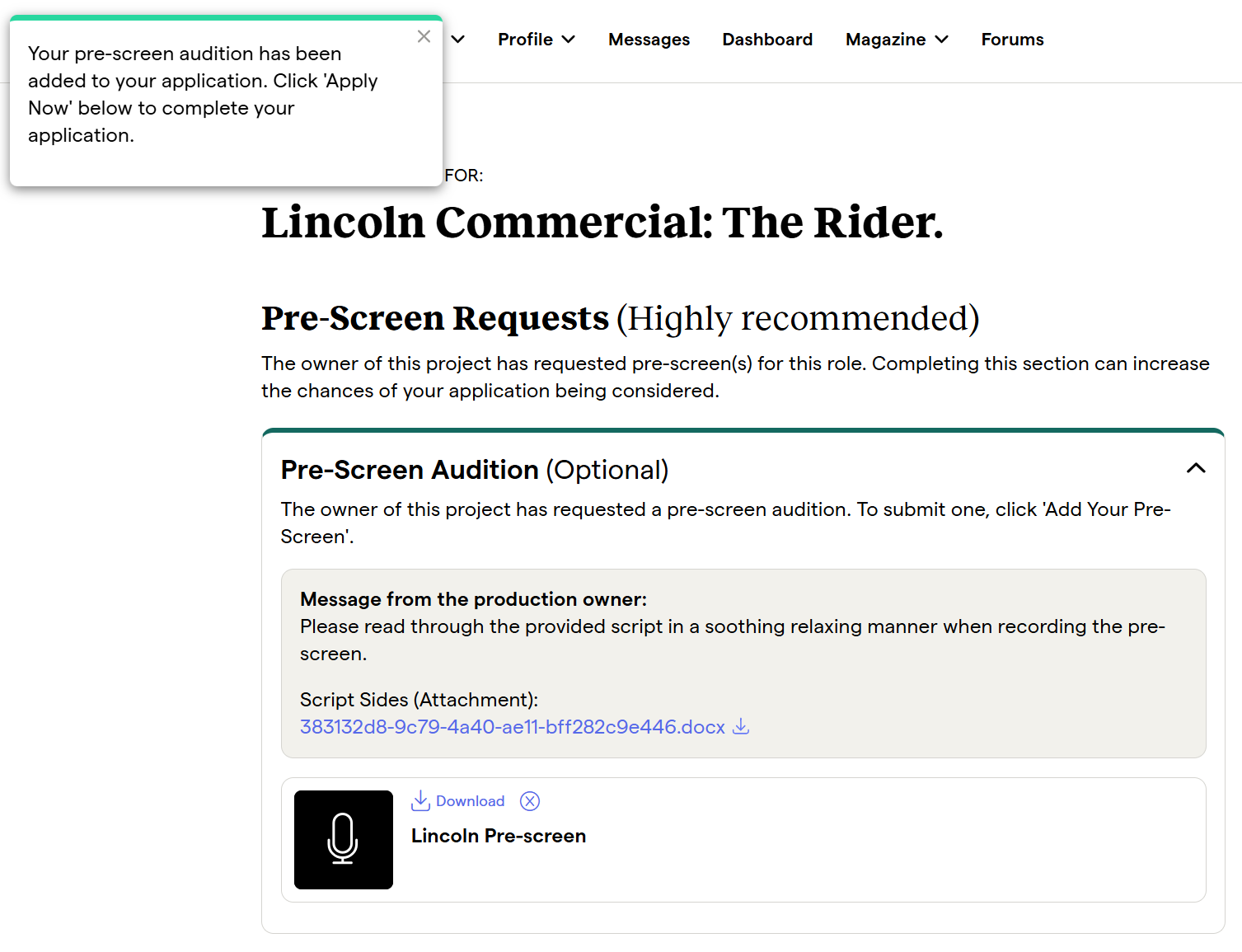Remove the Lincoln Pre-screen audition

coord(530,801)
